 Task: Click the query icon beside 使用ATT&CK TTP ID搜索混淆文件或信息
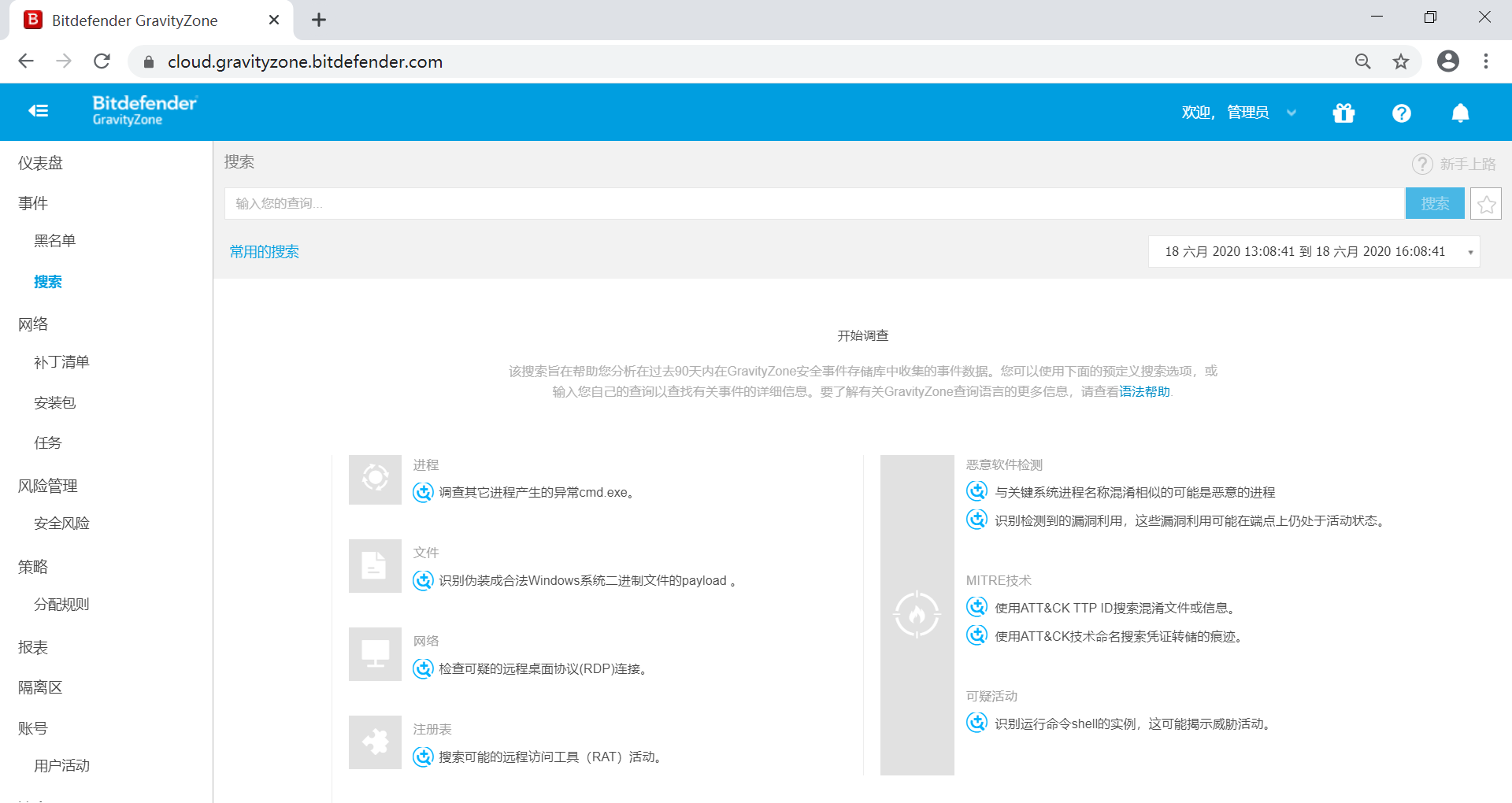click(977, 608)
